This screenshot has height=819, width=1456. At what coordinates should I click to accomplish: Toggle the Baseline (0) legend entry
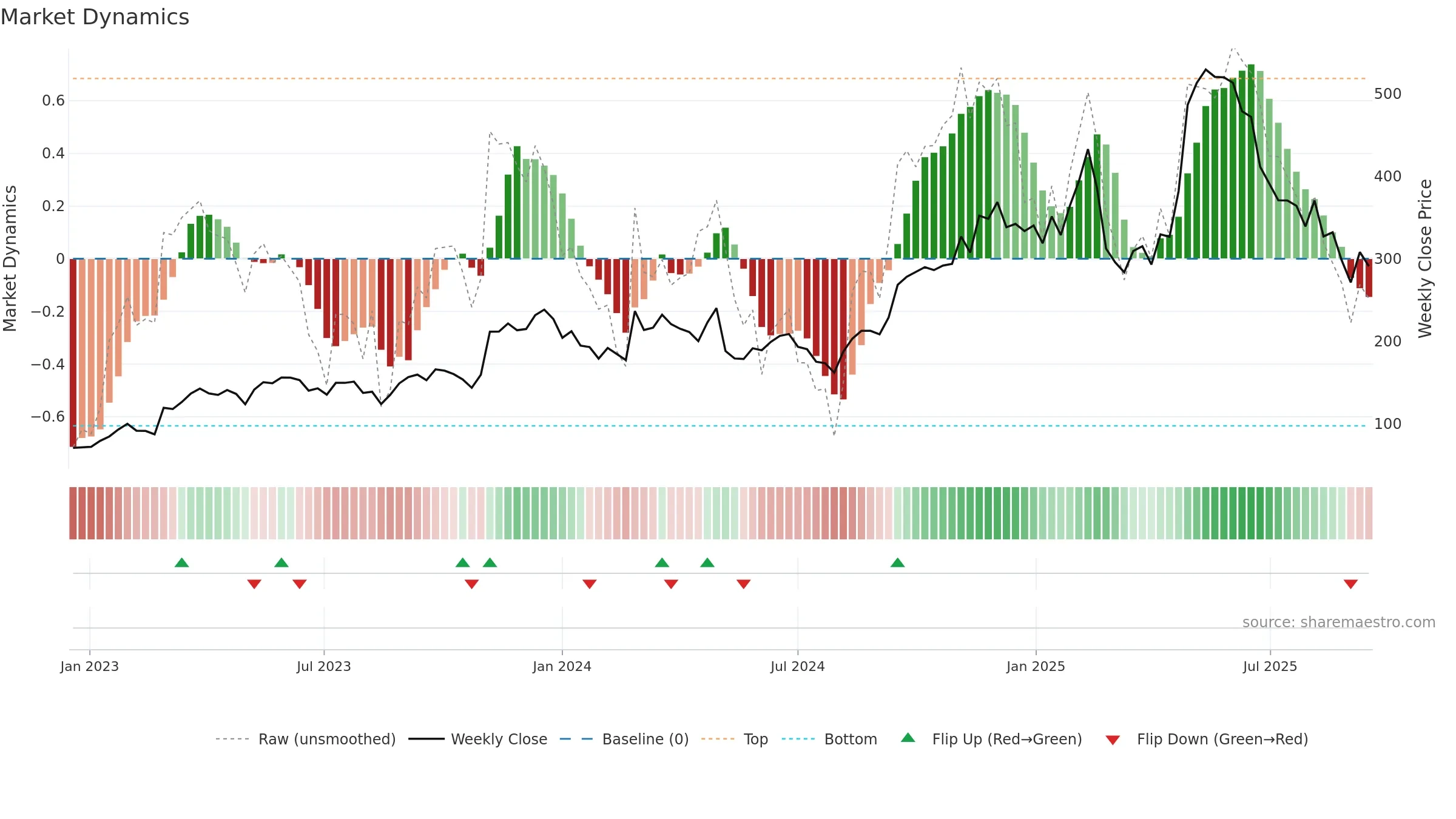[x=624, y=739]
